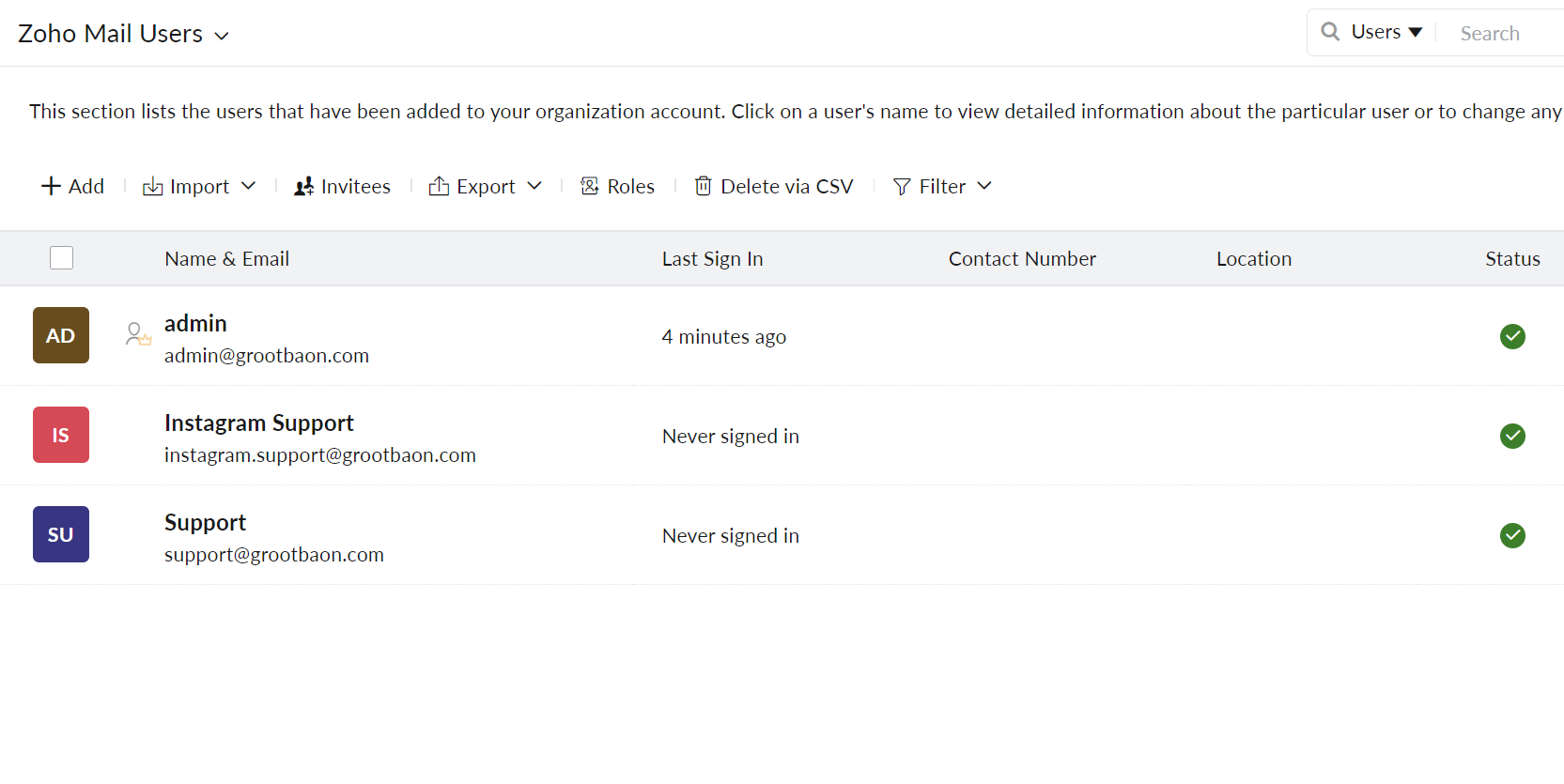This screenshot has width=1564, height=784.
Task: Sort by Name & Email column header
Action: (x=227, y=258)
